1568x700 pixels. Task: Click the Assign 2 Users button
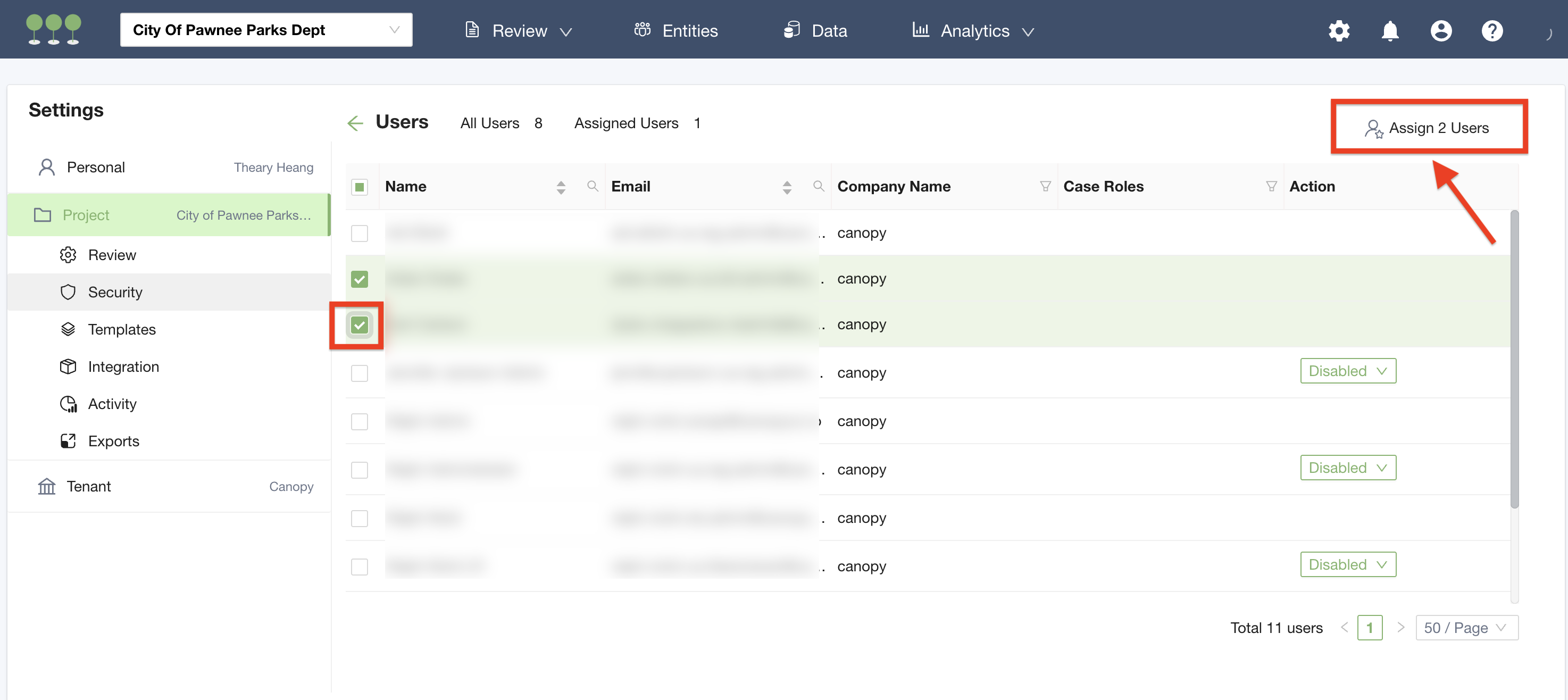click(x=1428, y=128)
